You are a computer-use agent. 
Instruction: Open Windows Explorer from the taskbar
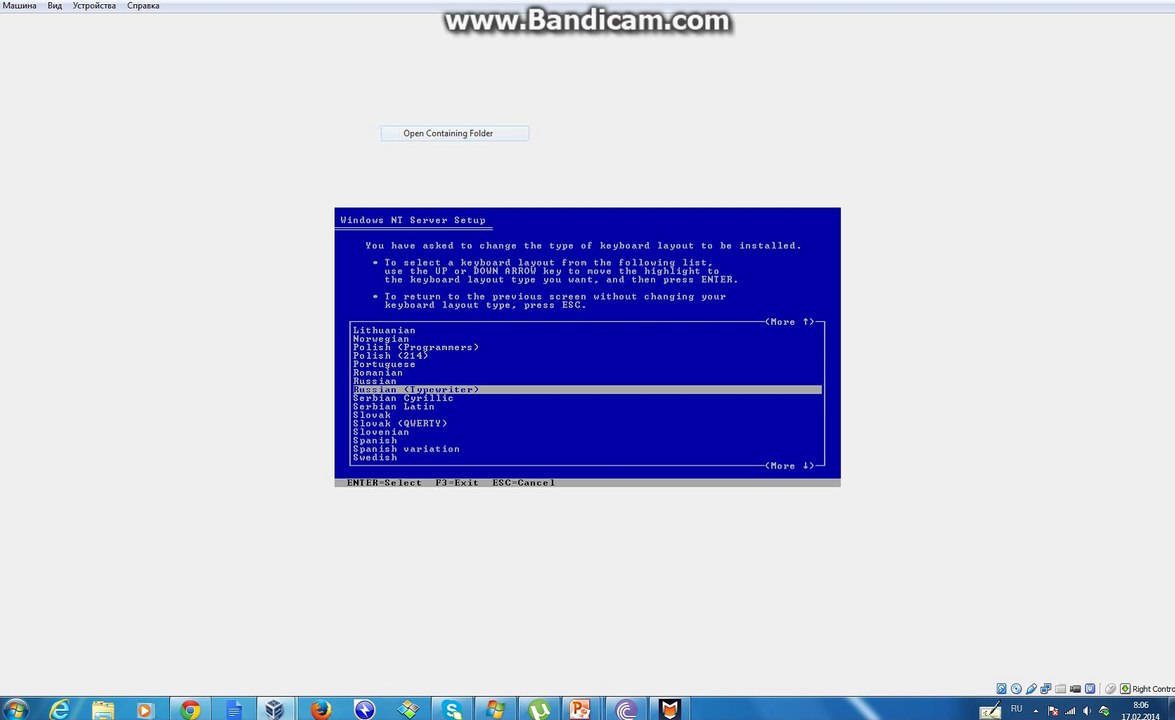tap(103, 709)
